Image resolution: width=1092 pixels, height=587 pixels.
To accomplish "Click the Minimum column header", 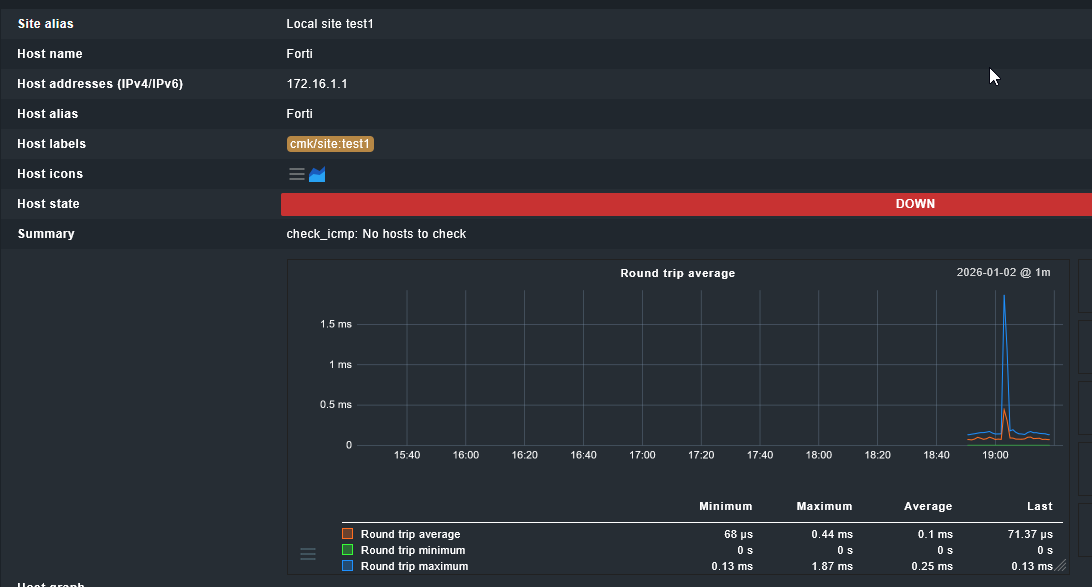I will point(725,507).
